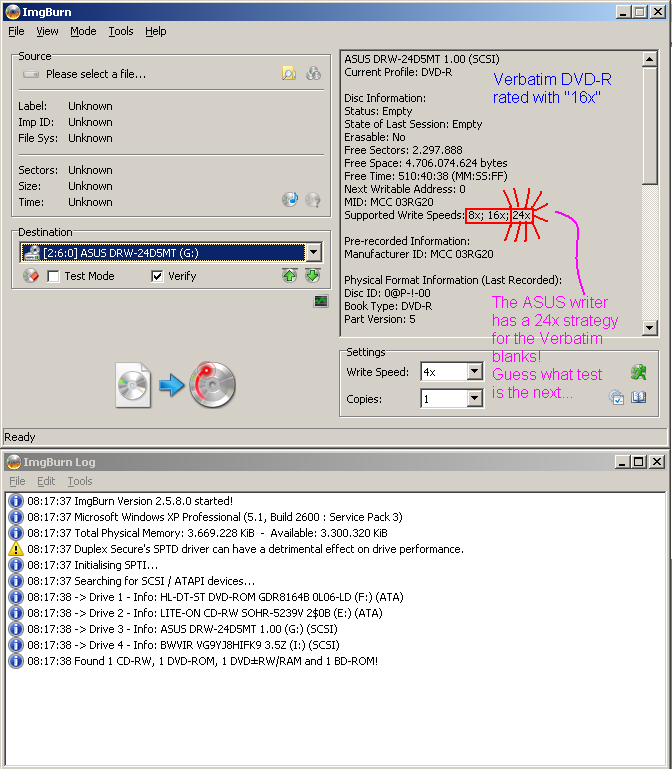Image resolution: width=672 pixels, height=769 pixels.
Task: Click log line for Drive 4 BWVIR
Action: click(x=183, y=645)
